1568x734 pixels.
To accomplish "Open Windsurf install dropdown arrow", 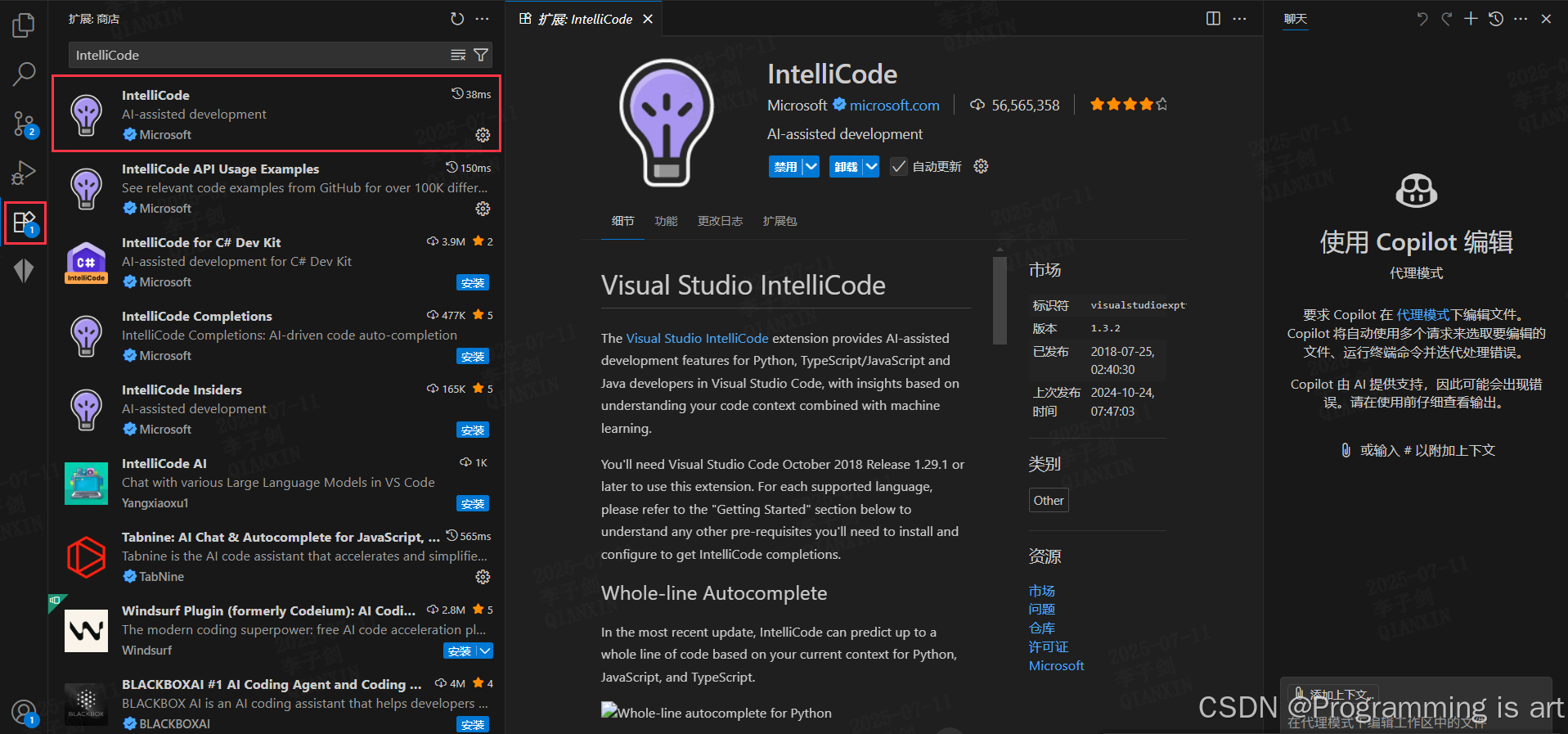I will tap(484, 651).
